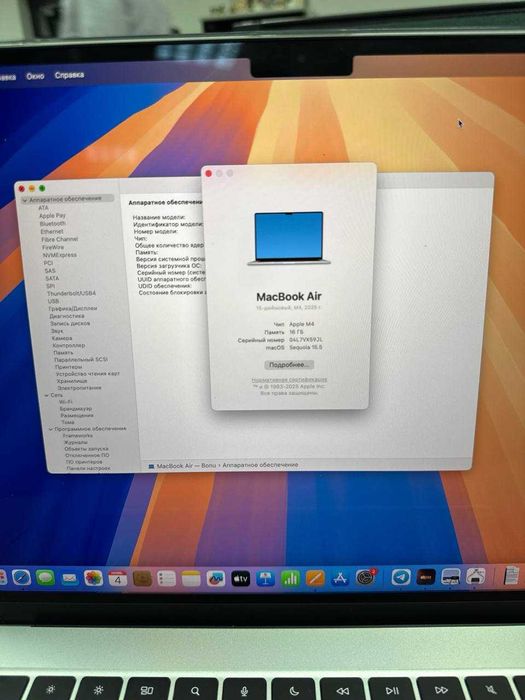
Task: Launch Telegram from the Dock
Action: [401, 577]
